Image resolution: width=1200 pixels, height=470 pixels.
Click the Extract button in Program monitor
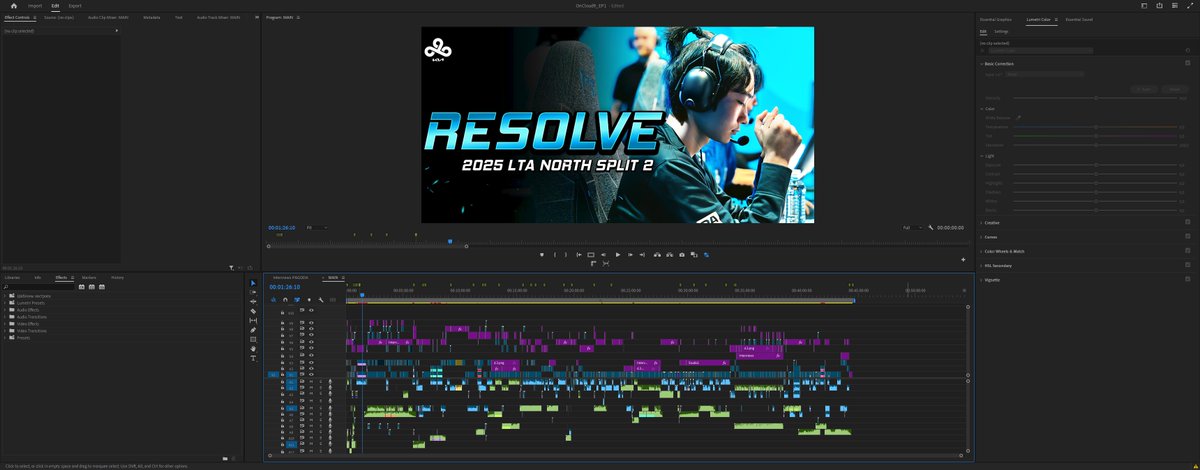(x=670, y=255)
